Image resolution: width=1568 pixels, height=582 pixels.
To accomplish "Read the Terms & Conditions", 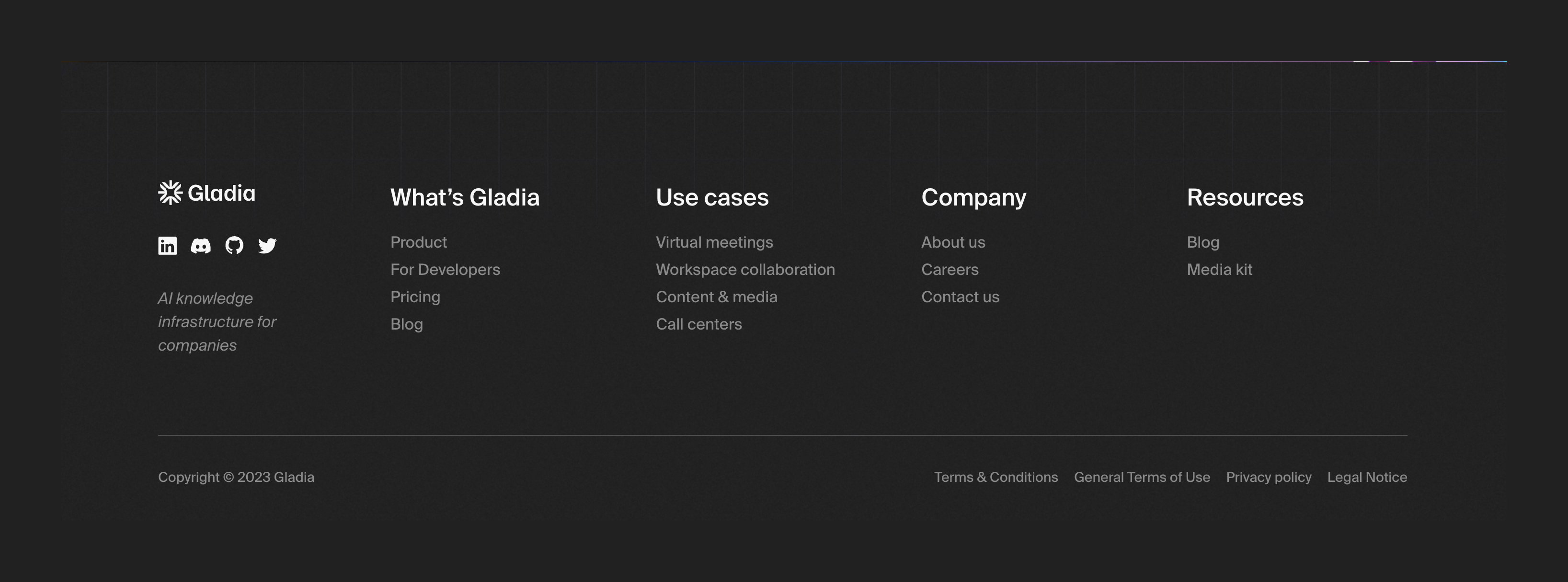I will [x=996, y=477].
